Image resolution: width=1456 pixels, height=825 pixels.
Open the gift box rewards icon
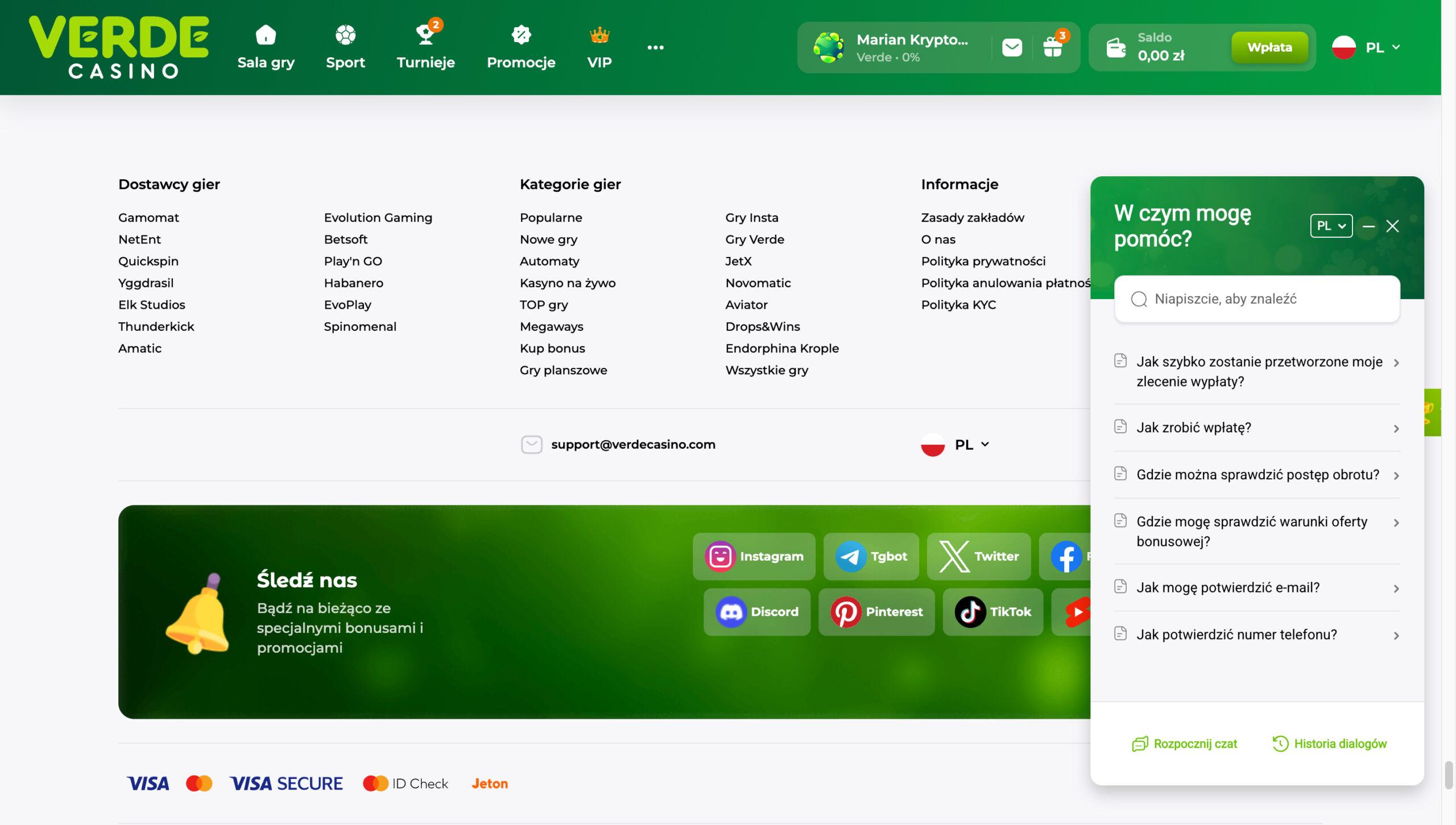[x=1053, y=47]
